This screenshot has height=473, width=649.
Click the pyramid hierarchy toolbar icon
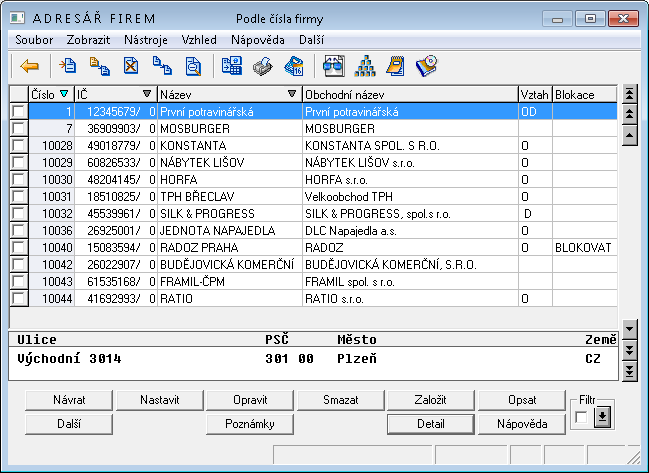coord(364,67)
